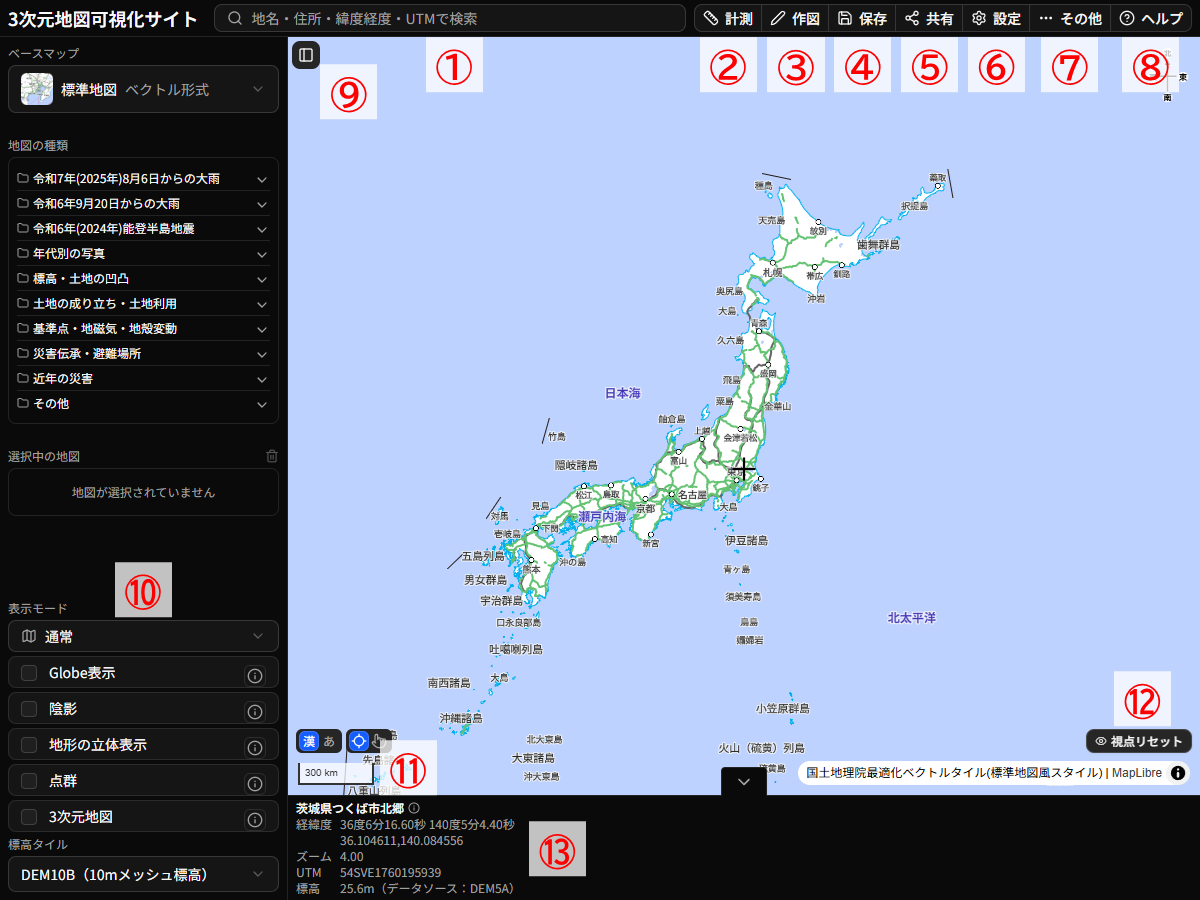The image size is (1200, 900).
Task: Select the hand pointer mode icon
Action: [379, 741]
